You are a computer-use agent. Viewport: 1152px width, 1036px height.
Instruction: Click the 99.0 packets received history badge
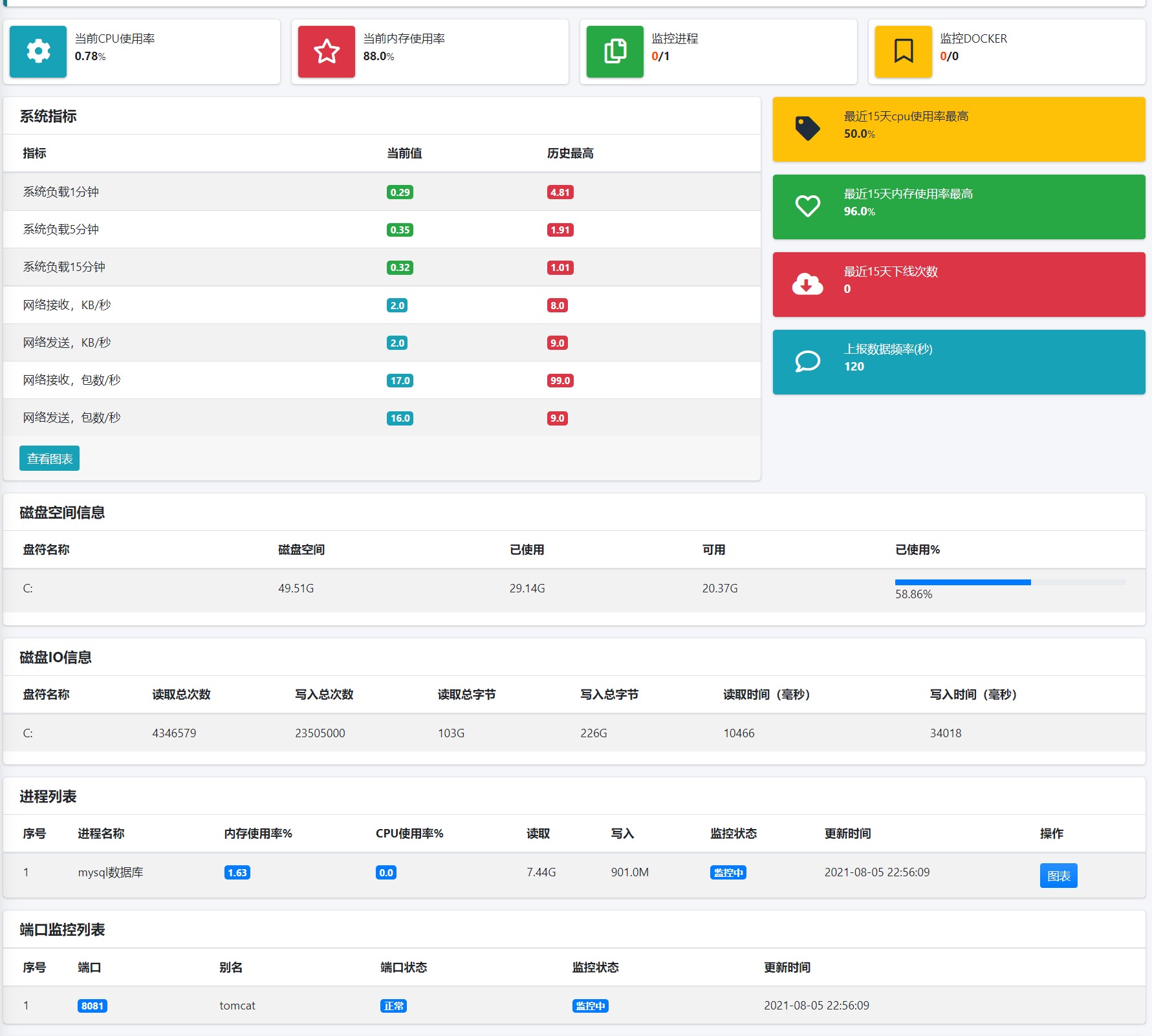[560, 380]
